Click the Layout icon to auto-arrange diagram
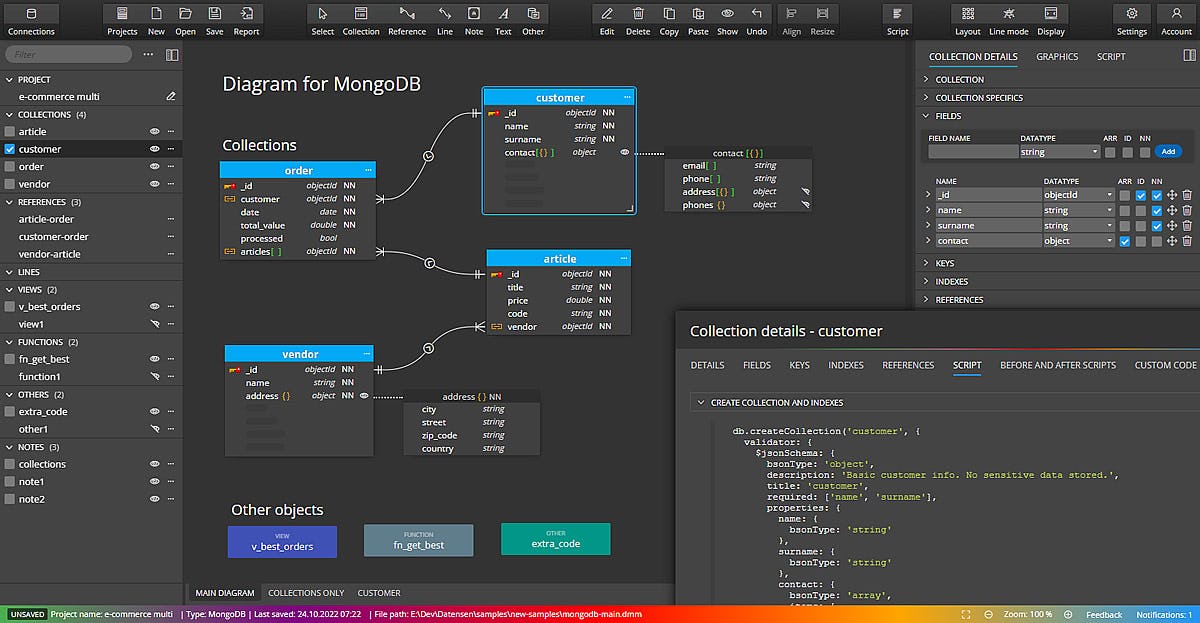The width and height of the screenshot is (1200, 623). 967,14
